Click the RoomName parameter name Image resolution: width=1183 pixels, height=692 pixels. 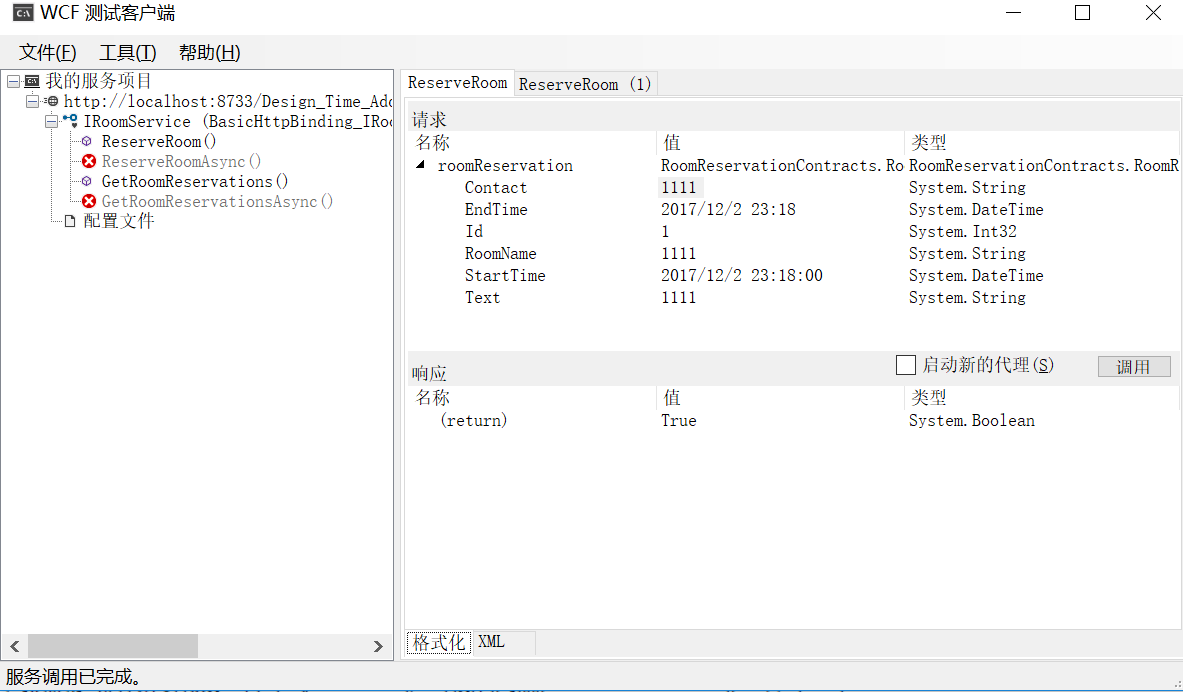(500, 254)
